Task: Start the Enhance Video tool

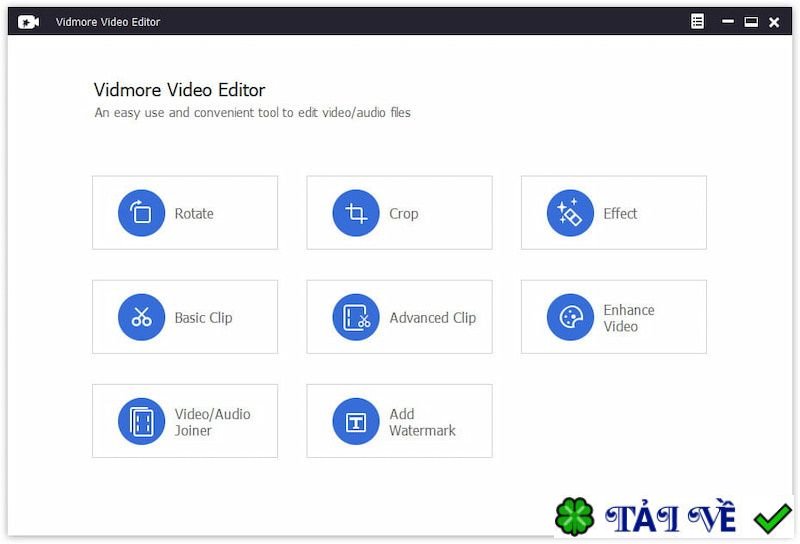Action: click(x=613, y=317)
